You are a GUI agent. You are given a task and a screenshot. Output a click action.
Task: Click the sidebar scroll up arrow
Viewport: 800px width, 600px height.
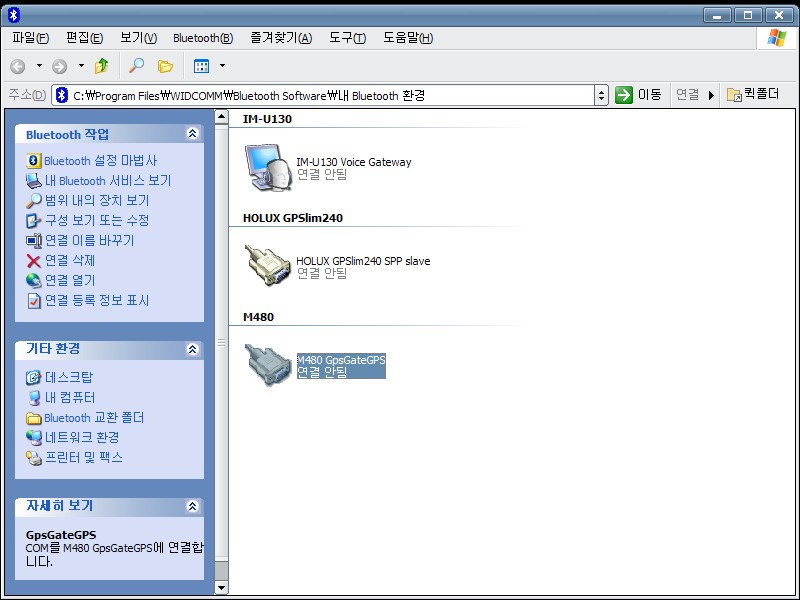221,117
